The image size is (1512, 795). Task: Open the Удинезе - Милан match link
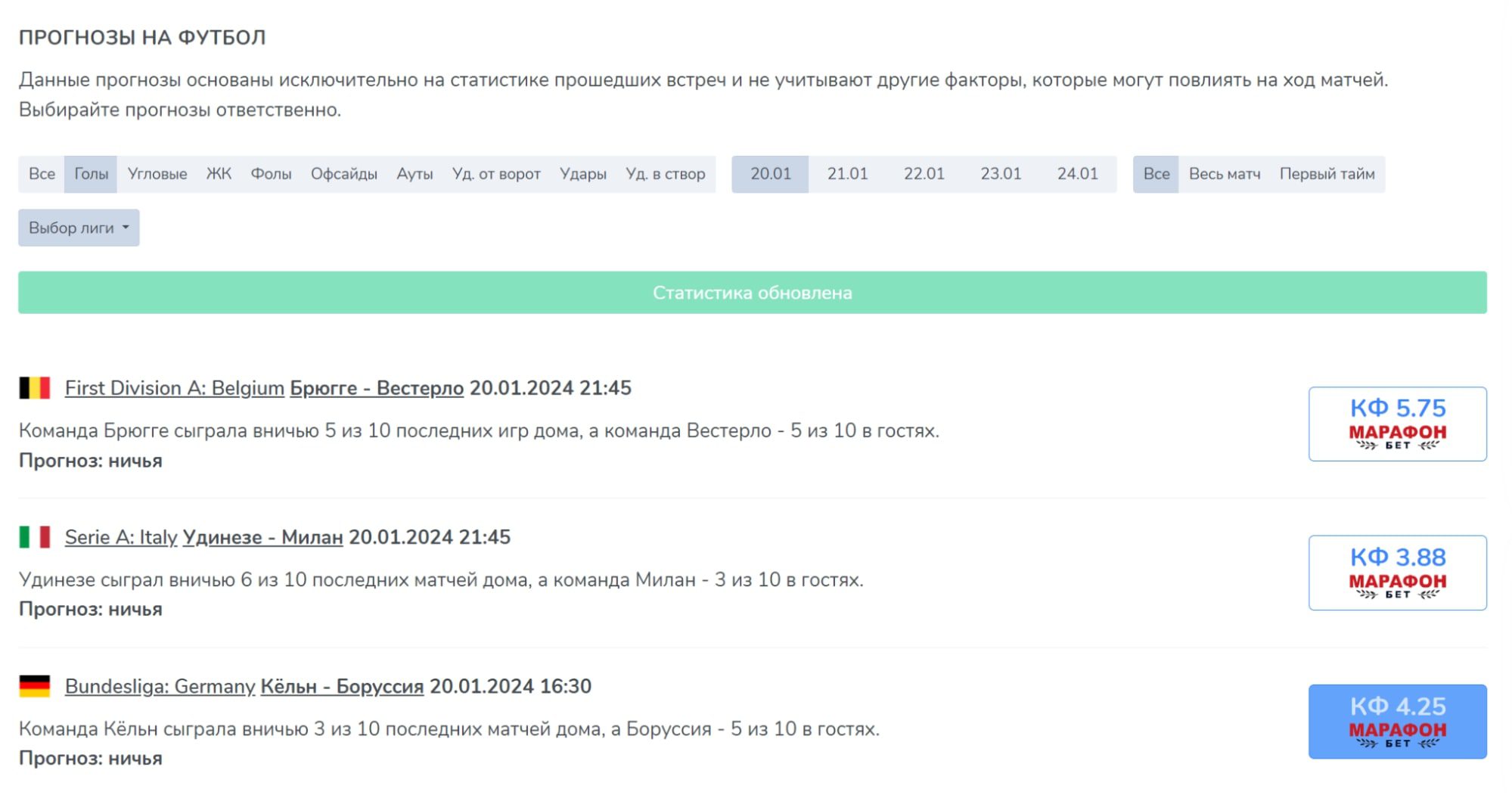263,537
